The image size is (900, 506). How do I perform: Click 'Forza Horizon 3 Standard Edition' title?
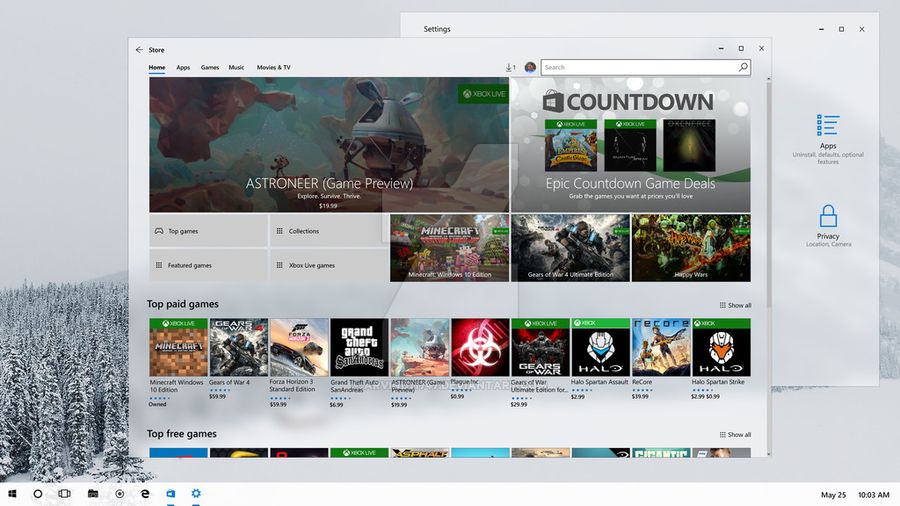[x=292, y=386]
